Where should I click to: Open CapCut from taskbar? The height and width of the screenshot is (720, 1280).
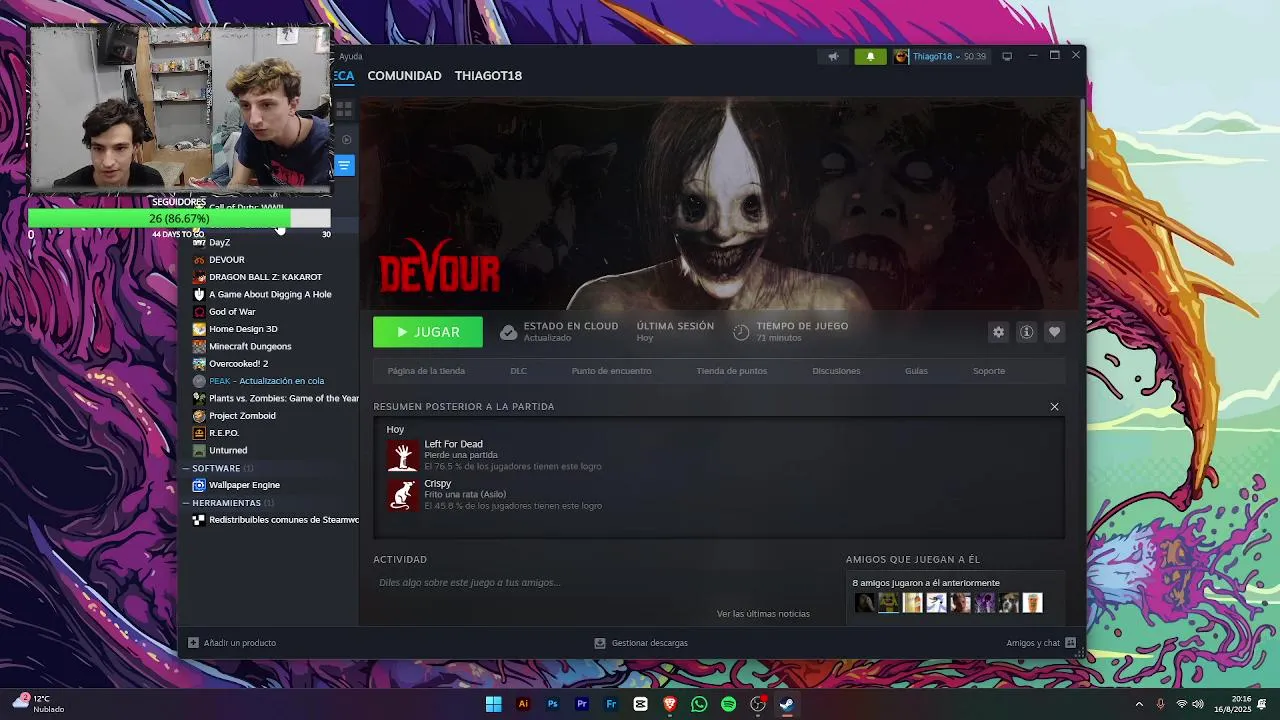click(x=640, y=704)
